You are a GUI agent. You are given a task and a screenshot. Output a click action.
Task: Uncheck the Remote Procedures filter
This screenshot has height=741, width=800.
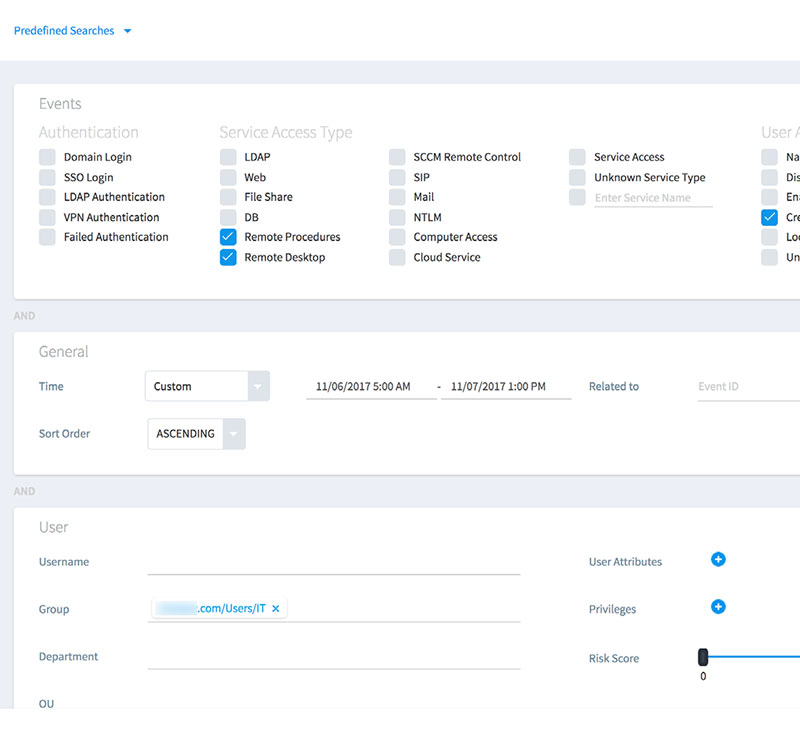pyautogui.click(x=228, y=237)
